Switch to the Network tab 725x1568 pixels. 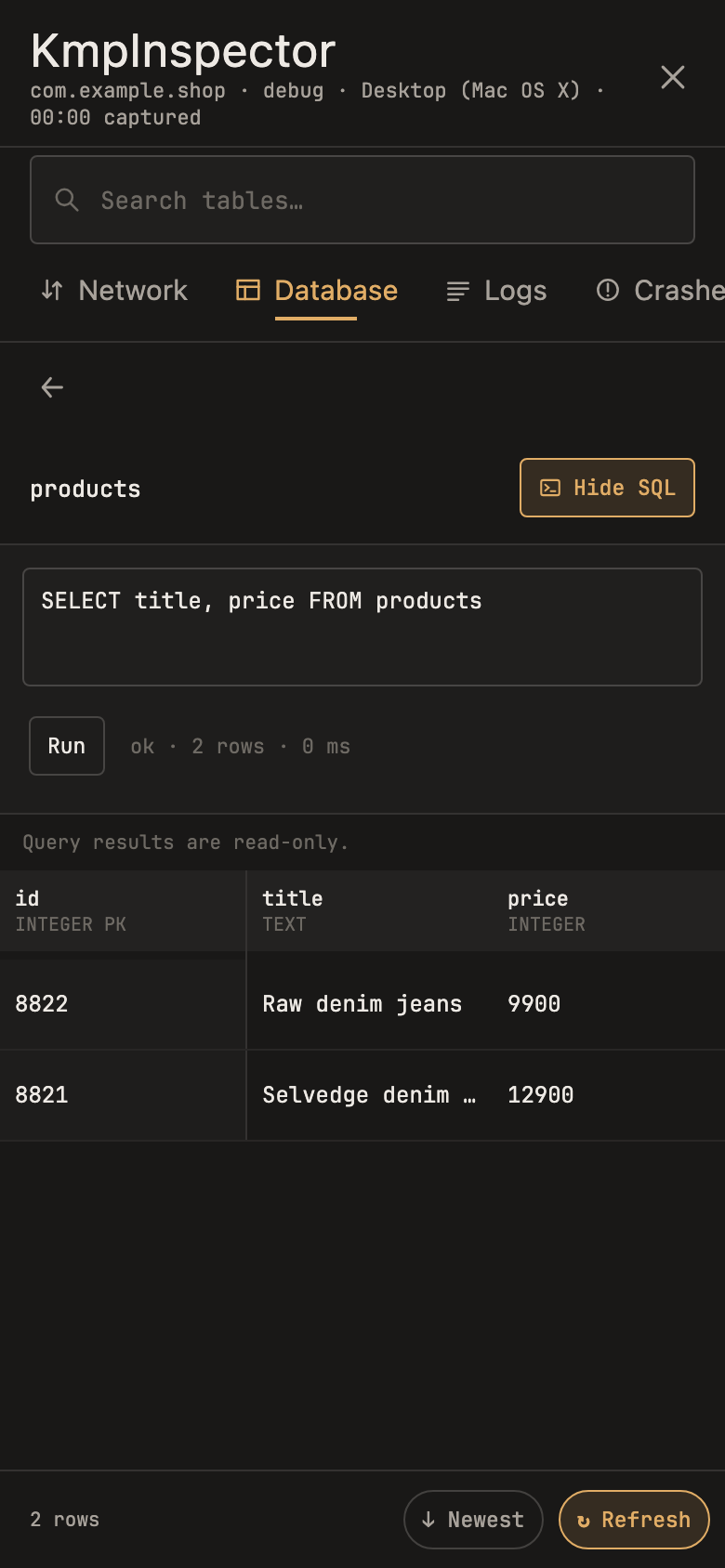(x=114, y=291)
